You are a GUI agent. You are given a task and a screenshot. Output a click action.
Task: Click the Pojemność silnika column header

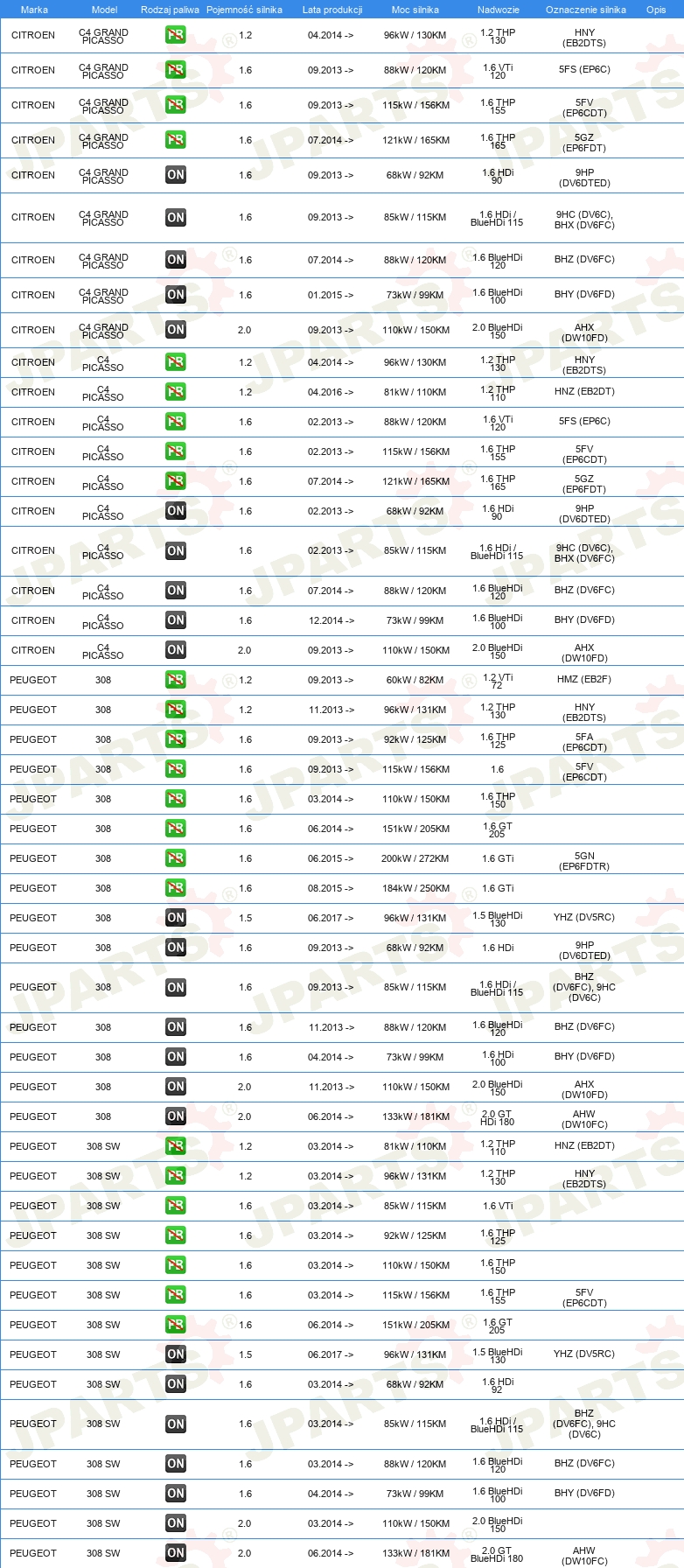(244, 10)
